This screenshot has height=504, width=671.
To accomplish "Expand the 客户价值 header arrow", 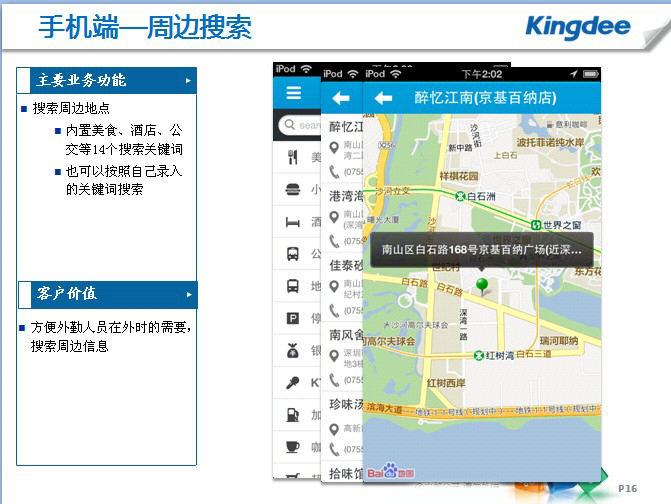I will point(189,294).
